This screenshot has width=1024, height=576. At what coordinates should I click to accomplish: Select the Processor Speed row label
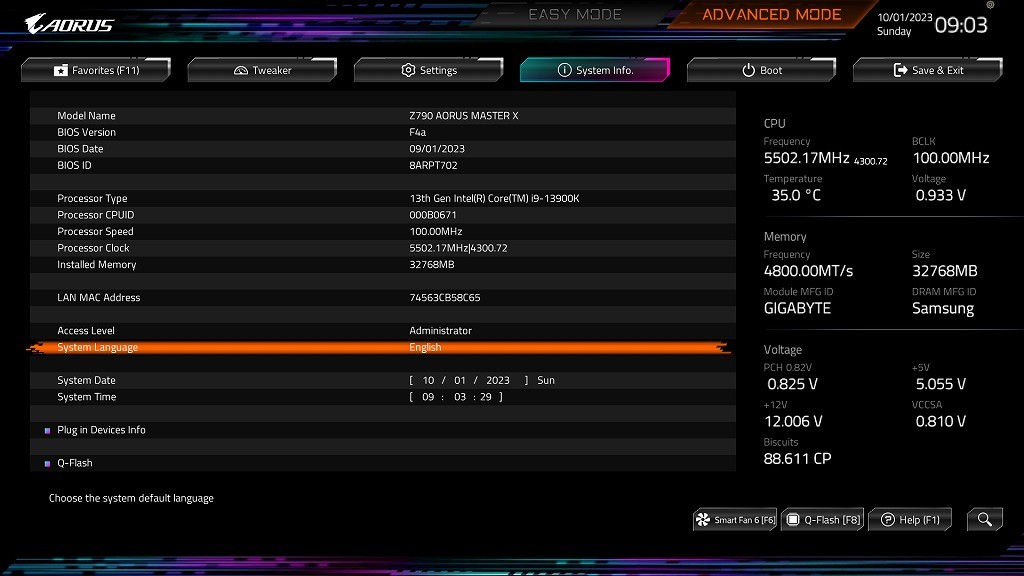(x=95, y=231)
